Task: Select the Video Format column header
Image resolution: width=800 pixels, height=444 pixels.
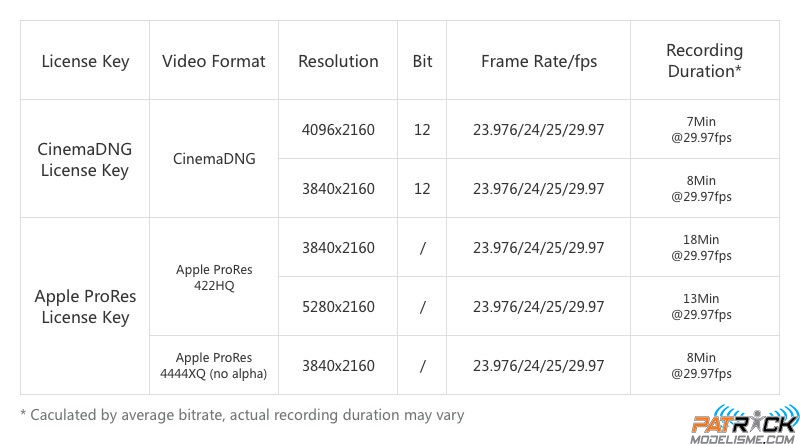Action: tap(214, 61)
